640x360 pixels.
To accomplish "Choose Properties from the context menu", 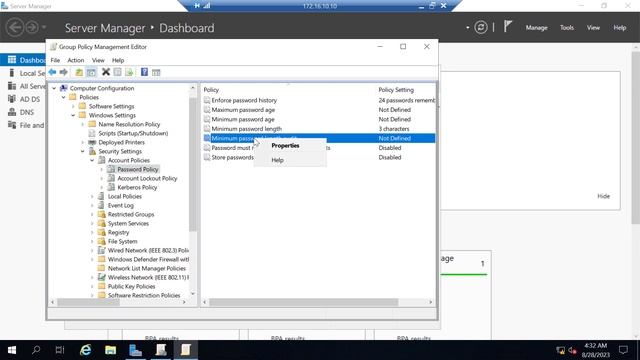I will [x=285, y=145].
